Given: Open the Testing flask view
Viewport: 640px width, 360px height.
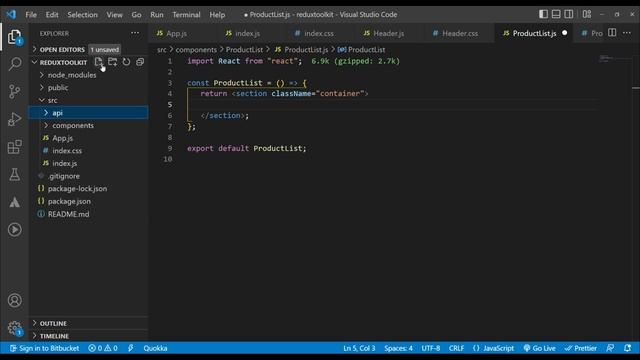Looking at the screenshot, I should pyautogui.click(x=15, y=175).
